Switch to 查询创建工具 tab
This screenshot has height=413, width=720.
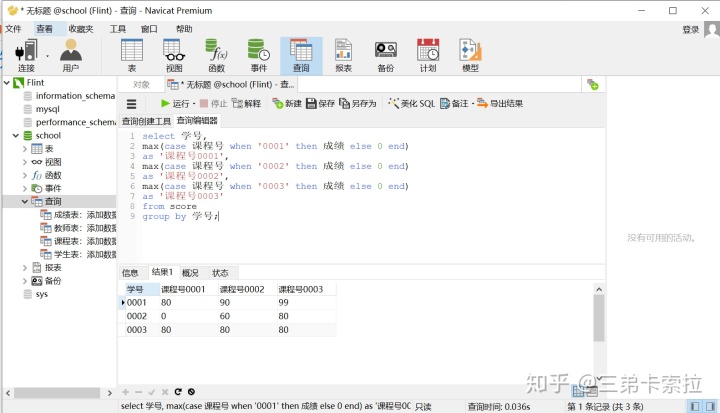click(146, 121)
